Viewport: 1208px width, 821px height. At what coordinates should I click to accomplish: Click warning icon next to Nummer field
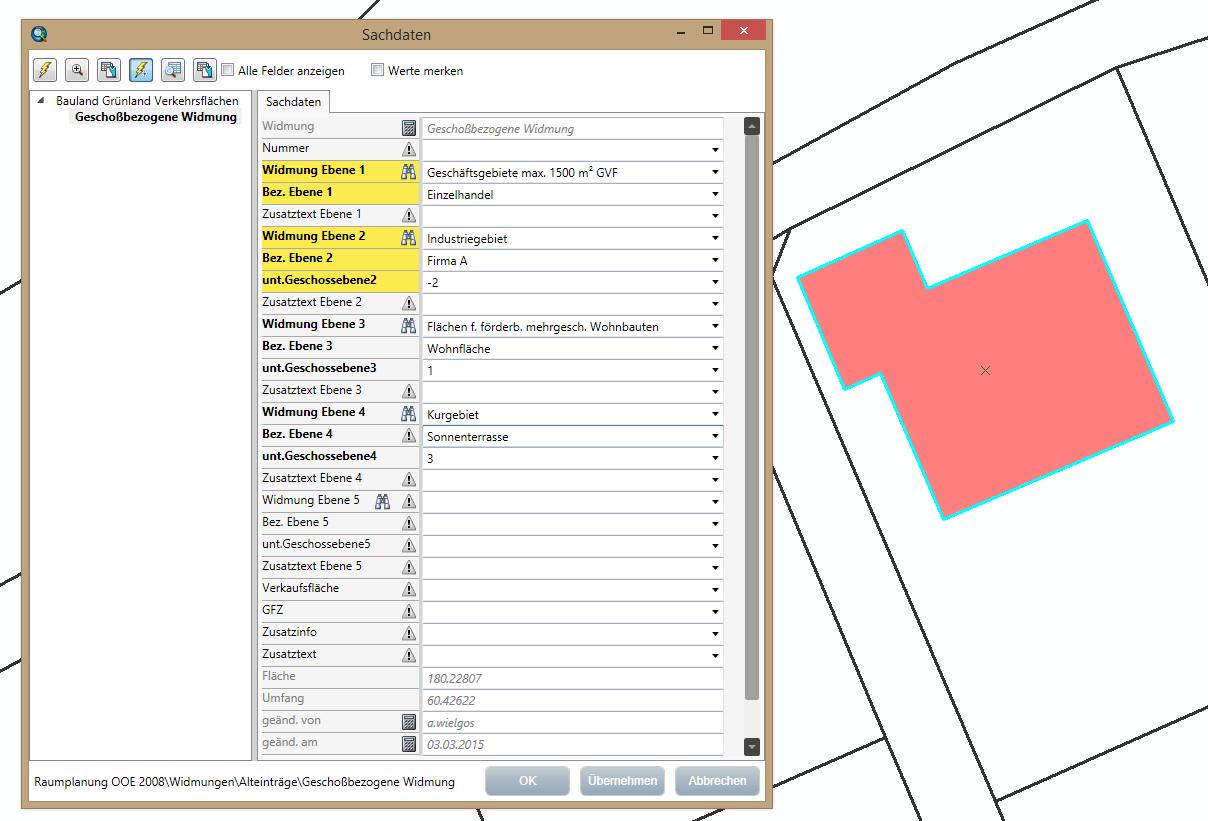(408, 149)
